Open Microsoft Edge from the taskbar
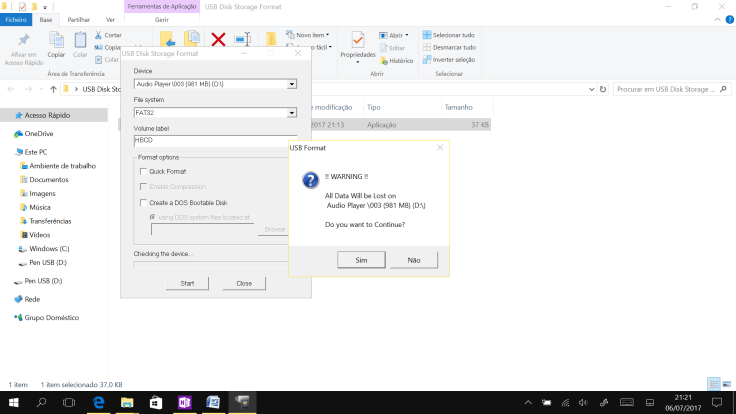The height and width of the screenshot is (414, 736). [x=99, y=402]
